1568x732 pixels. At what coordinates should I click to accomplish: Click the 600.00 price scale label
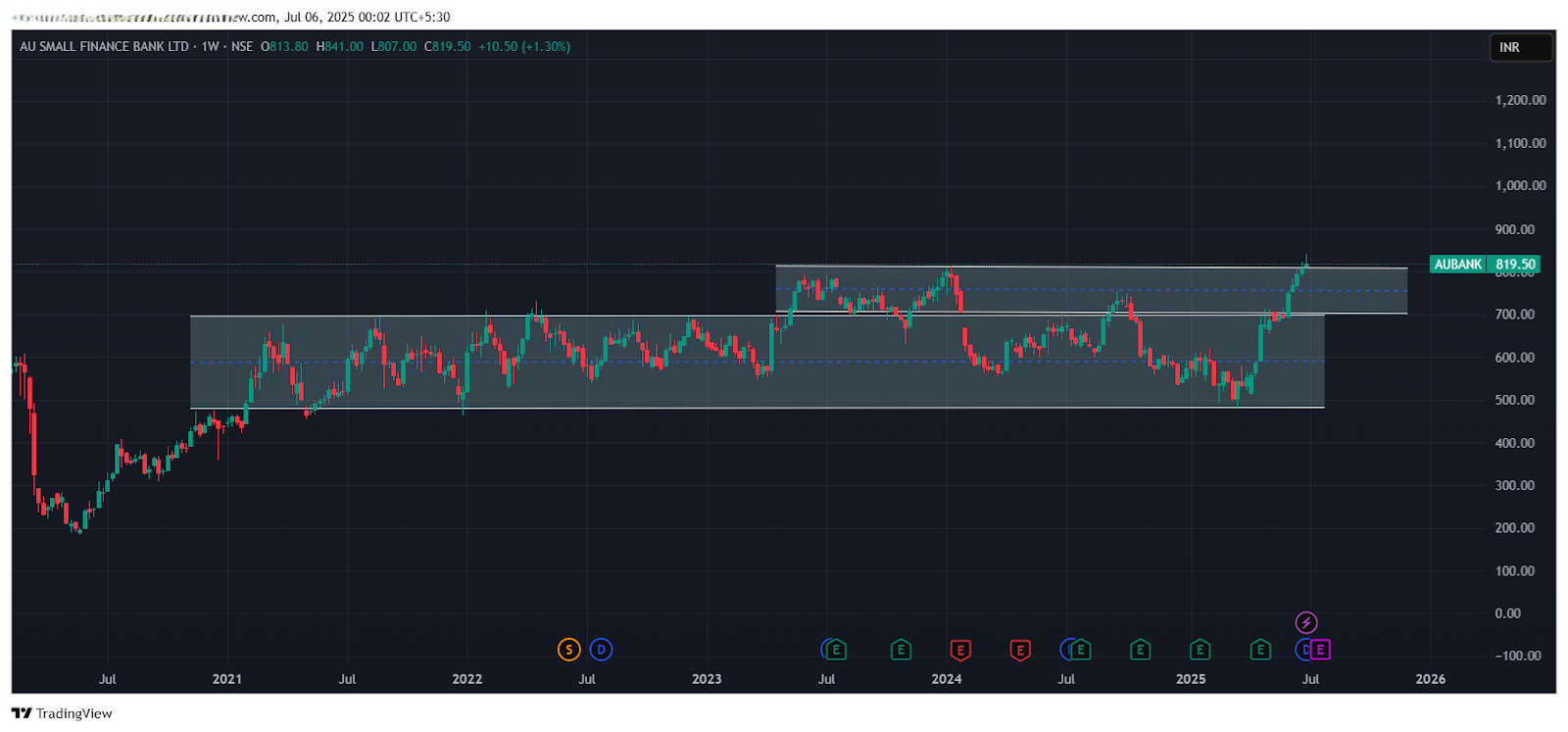click(1515, 358)
